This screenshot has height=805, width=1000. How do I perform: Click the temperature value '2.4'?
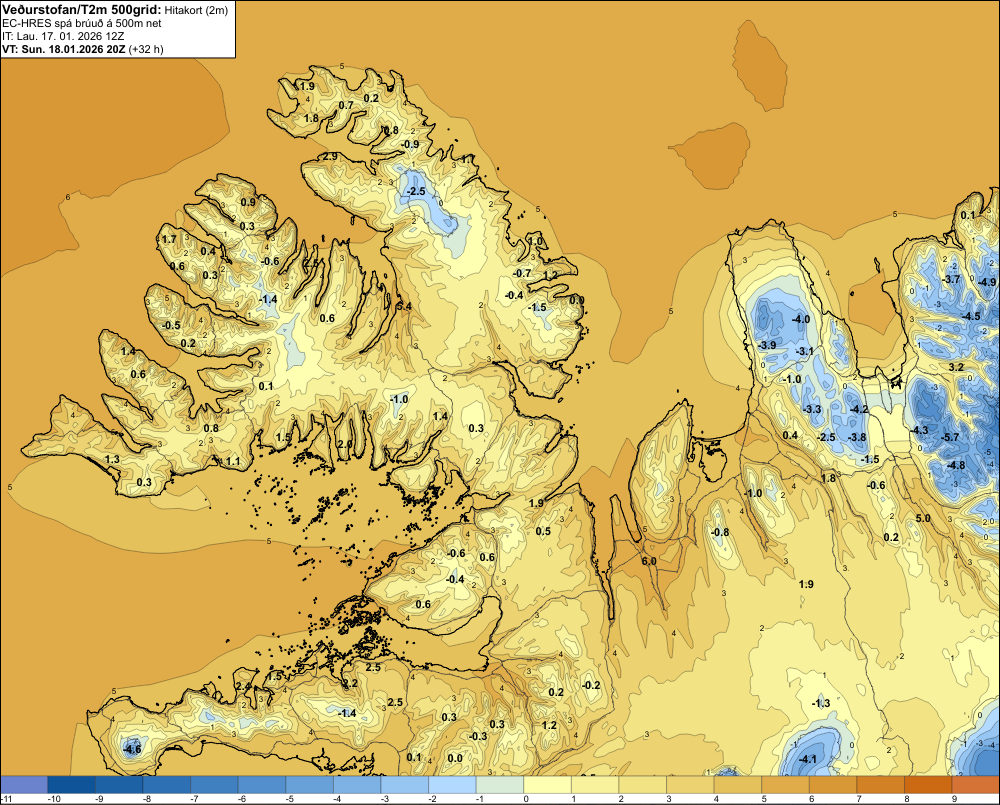(x=244, y=686)
